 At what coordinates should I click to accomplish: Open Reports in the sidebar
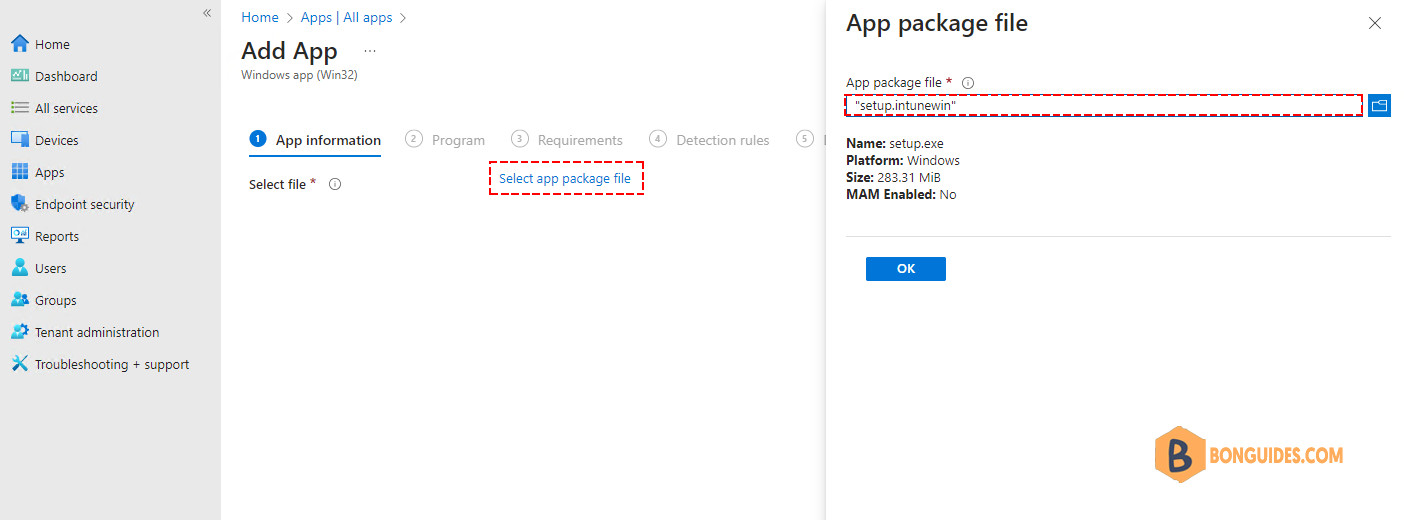(57, 236)
